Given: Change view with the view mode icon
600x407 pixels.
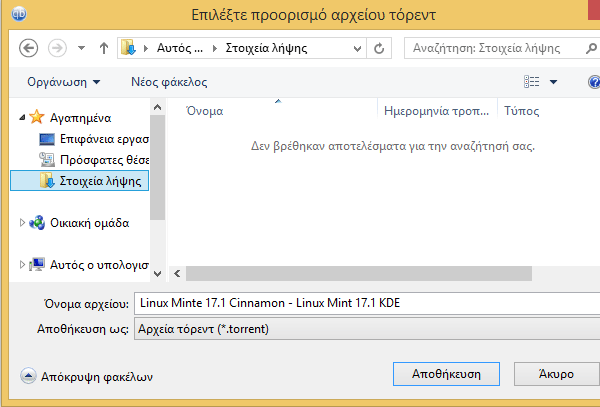Looking at the screenshot, I should click(532, 81).
